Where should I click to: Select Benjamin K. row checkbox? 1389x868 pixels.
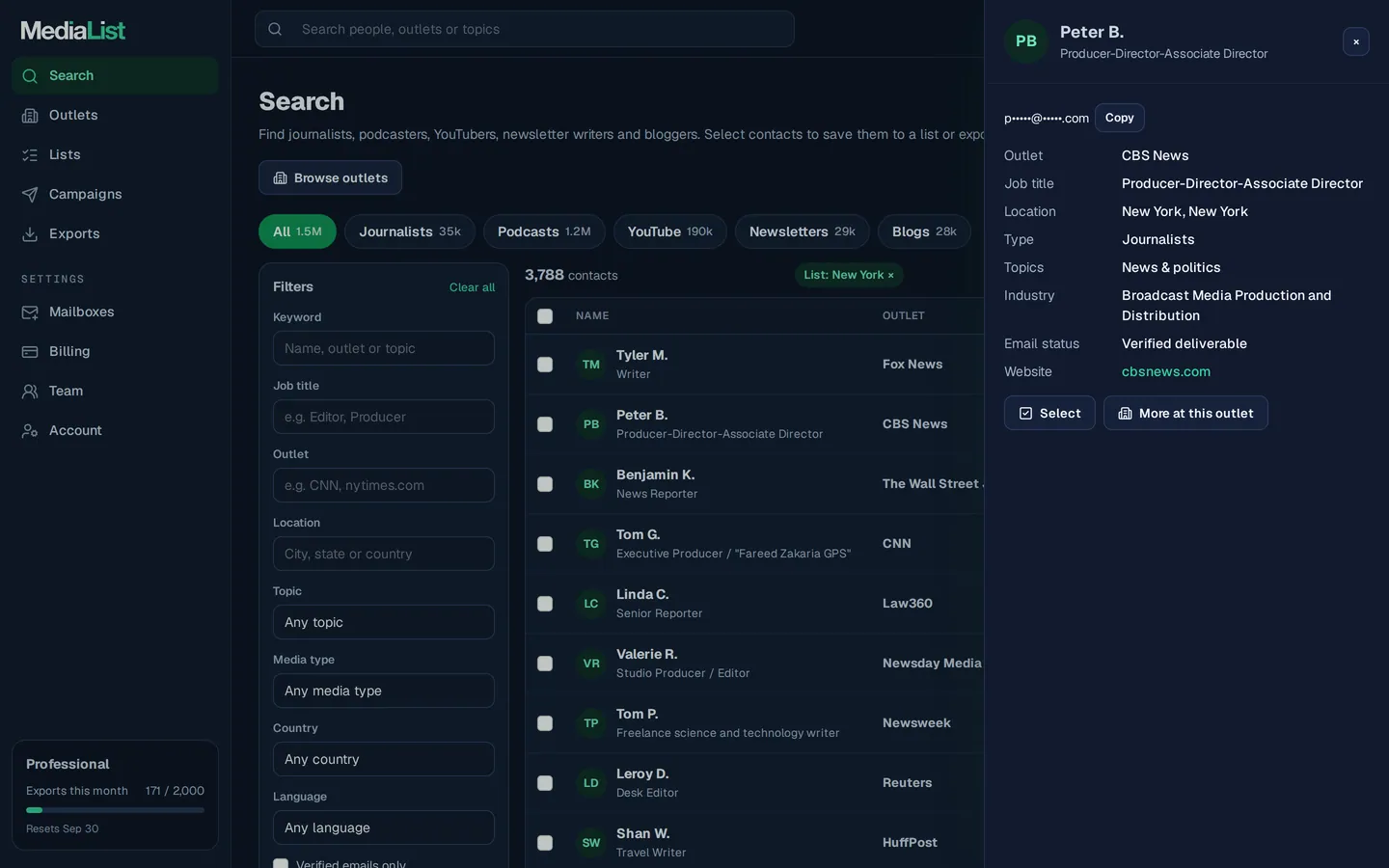point(545,484)
